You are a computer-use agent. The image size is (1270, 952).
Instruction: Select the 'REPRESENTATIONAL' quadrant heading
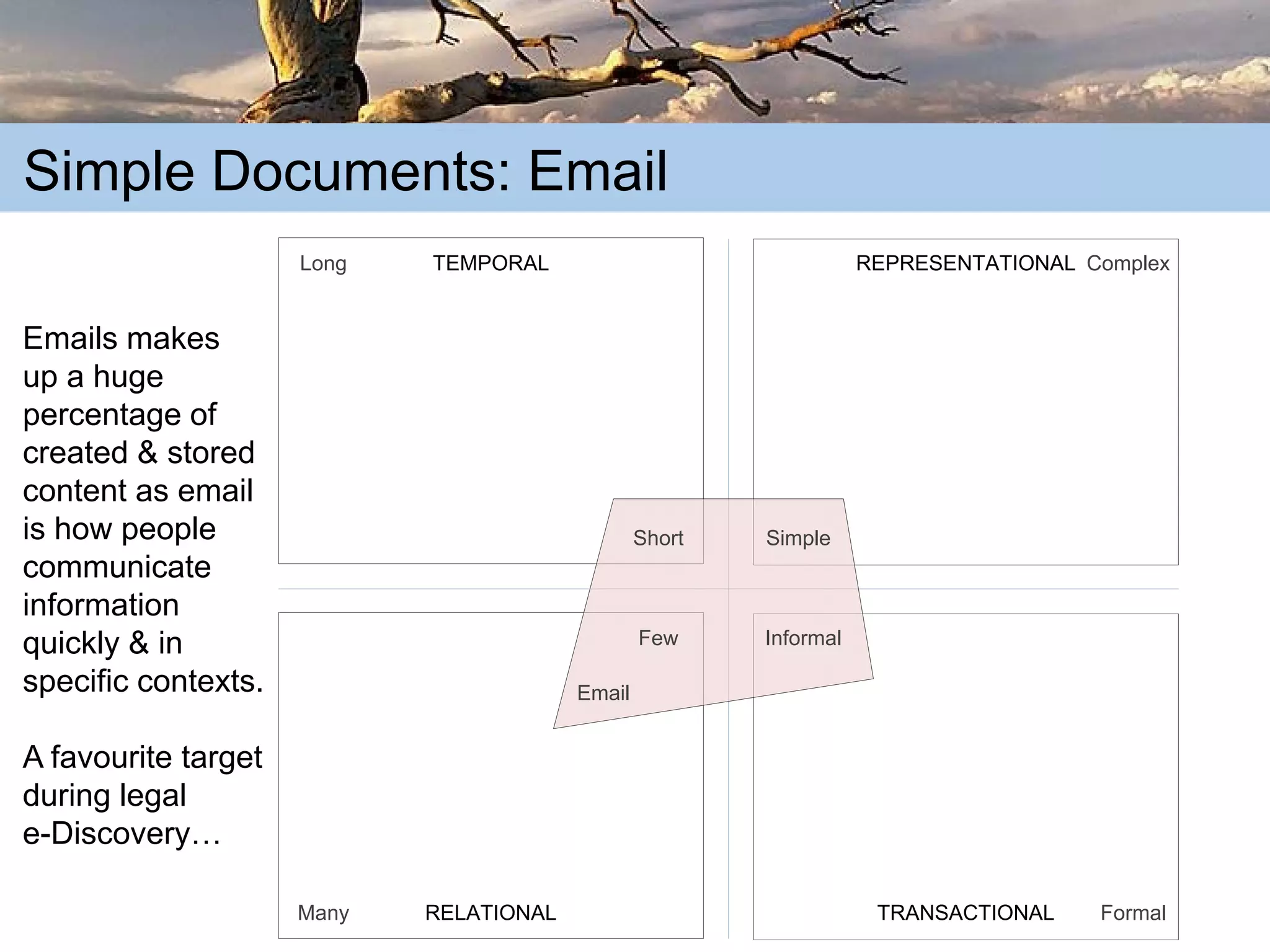965,263
